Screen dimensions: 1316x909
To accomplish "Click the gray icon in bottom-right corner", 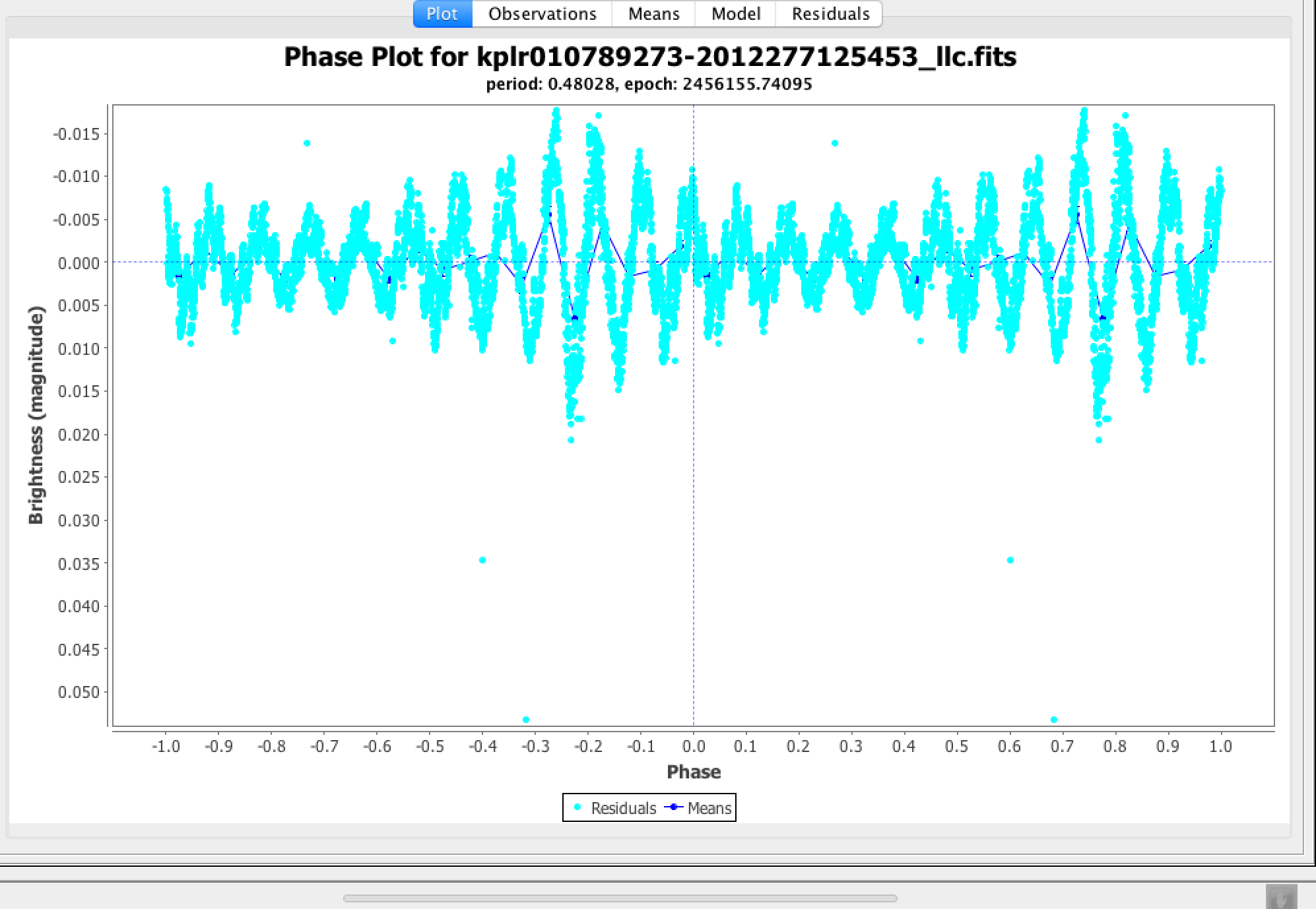I will [x=1281, y=898].
